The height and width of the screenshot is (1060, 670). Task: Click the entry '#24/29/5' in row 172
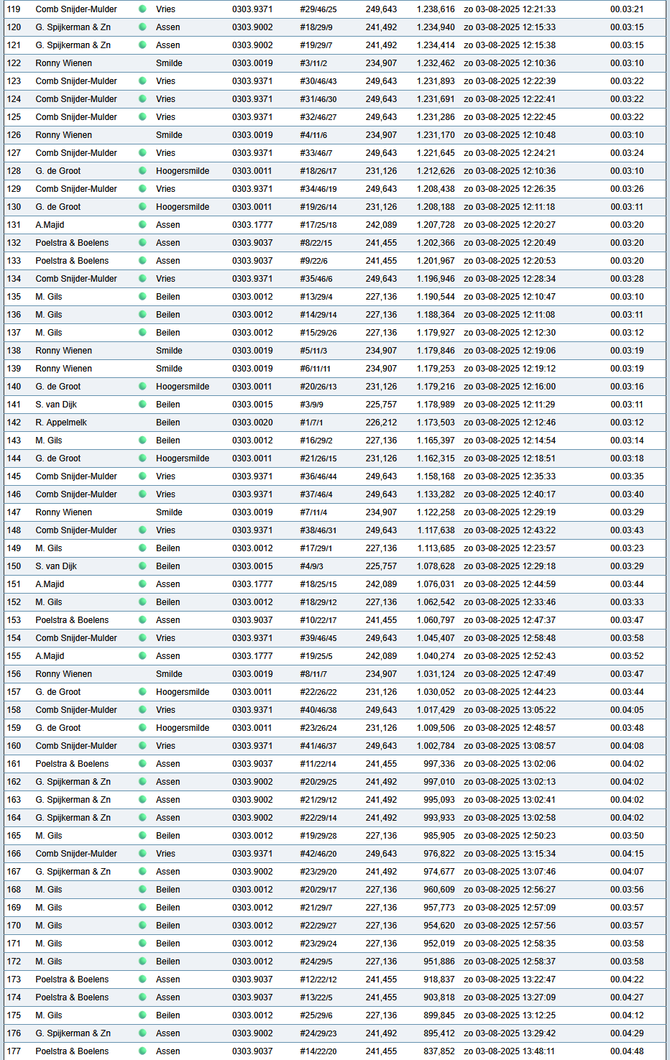316,961
